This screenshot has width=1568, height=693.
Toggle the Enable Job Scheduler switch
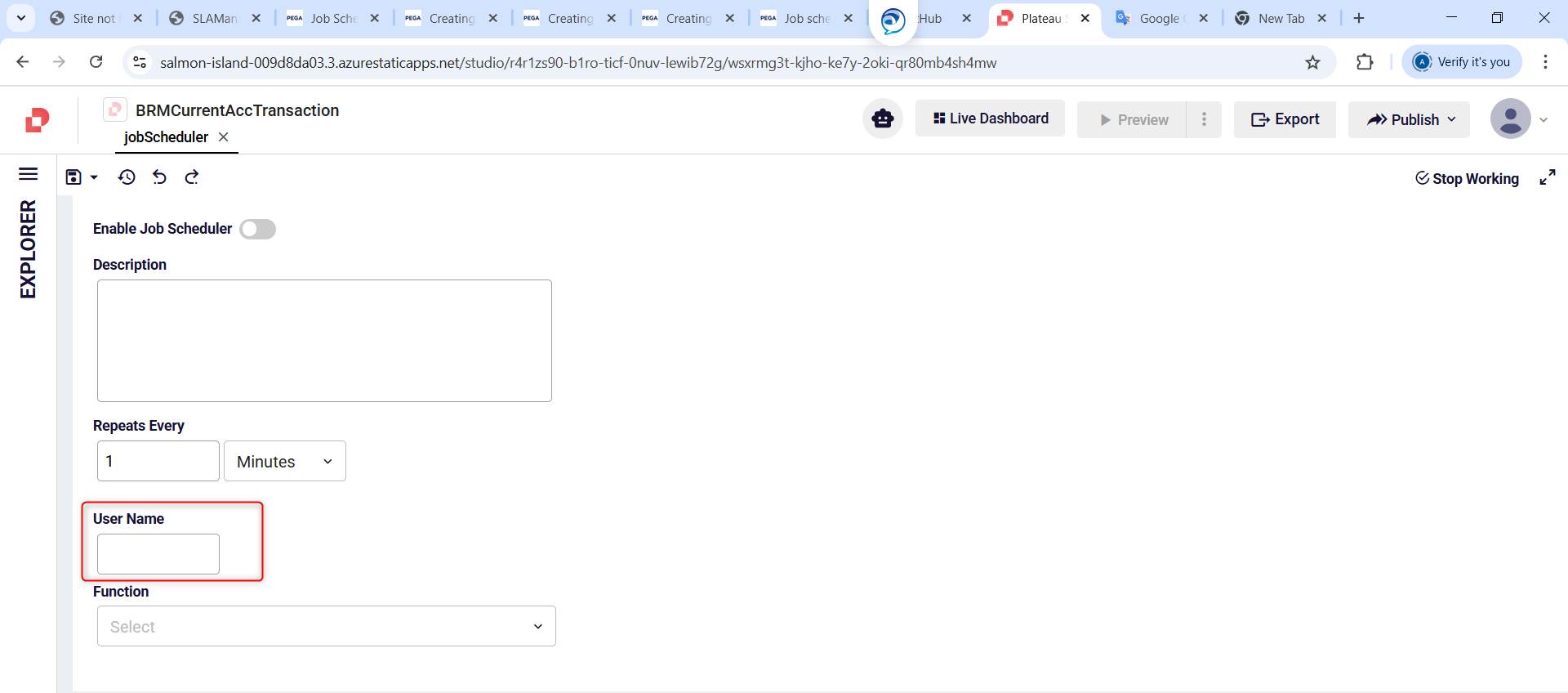[257, 230]
